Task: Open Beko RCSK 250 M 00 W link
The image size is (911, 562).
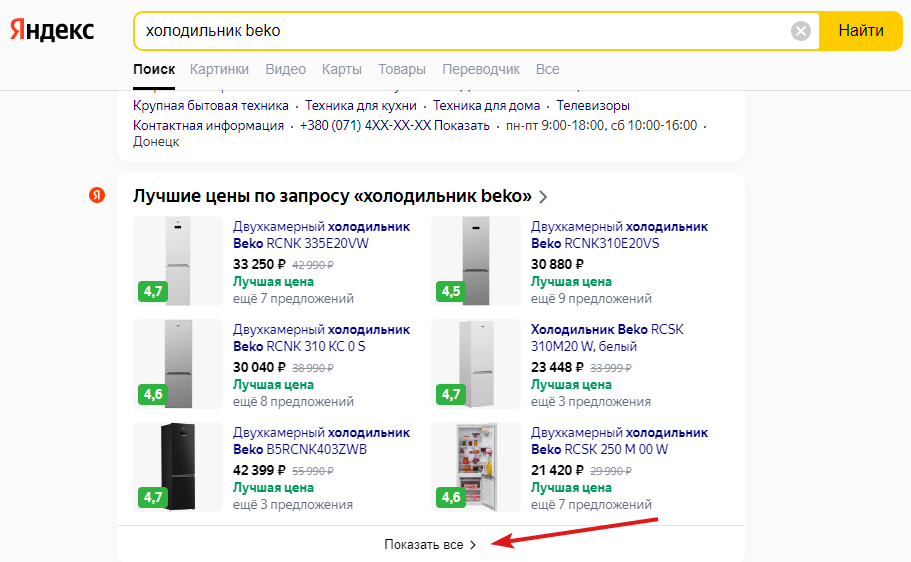Action: (x=619, y=441)
